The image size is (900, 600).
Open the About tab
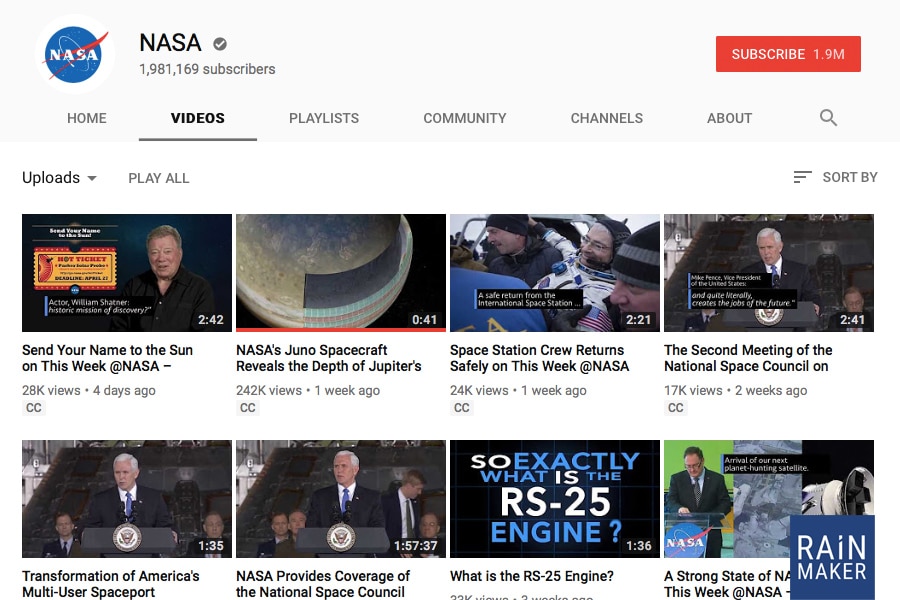pyautogui.click(x=729, y=118)
